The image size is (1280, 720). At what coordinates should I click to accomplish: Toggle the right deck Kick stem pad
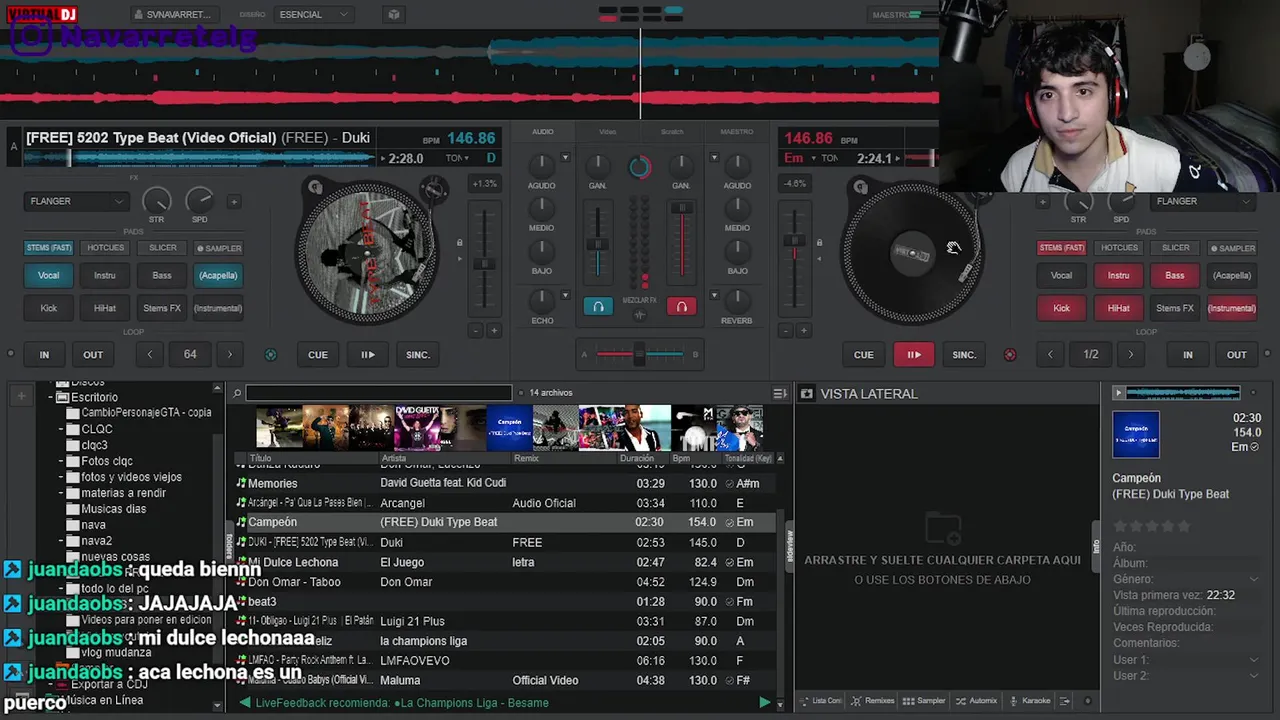1062,308
